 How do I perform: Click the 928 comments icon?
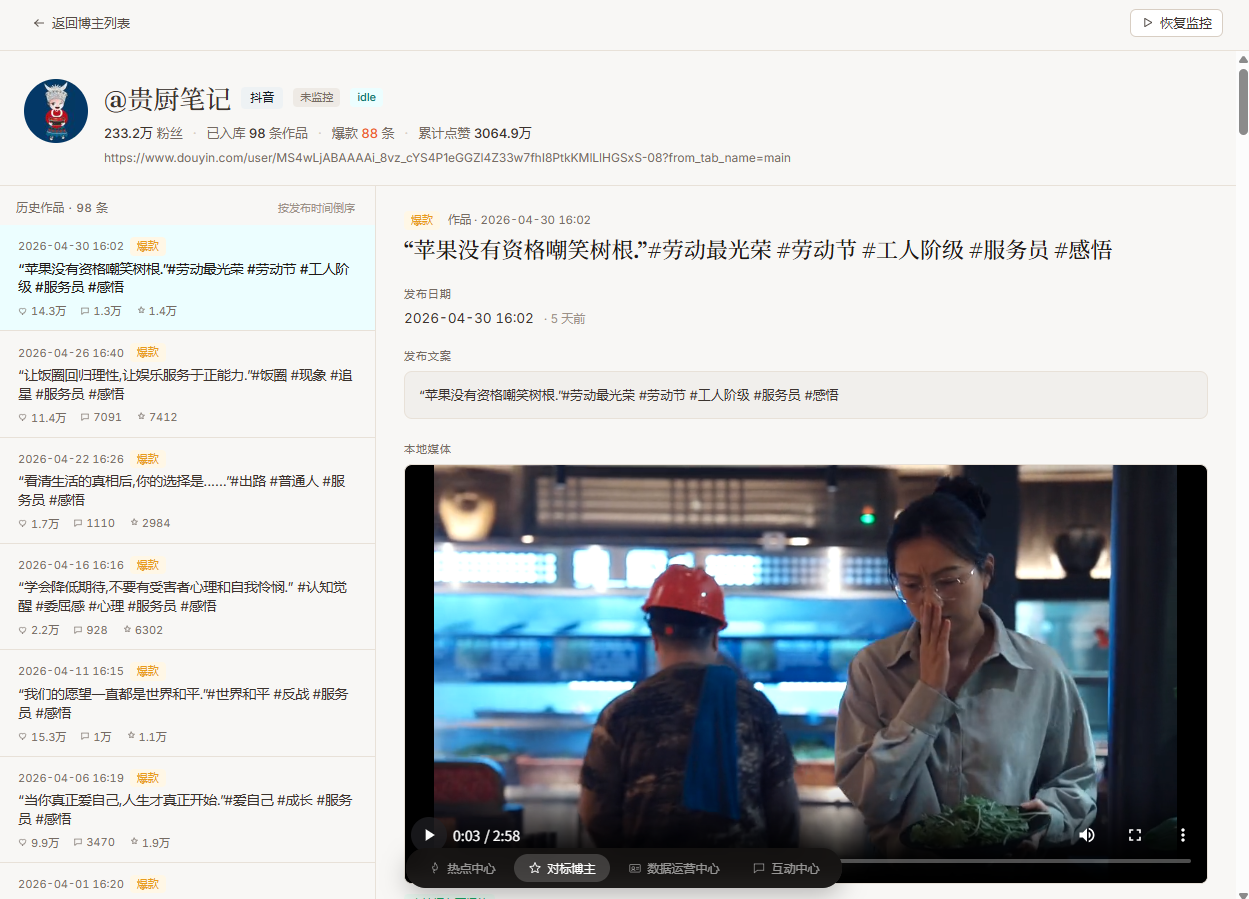pyautogui.click(x=78, y=630)
